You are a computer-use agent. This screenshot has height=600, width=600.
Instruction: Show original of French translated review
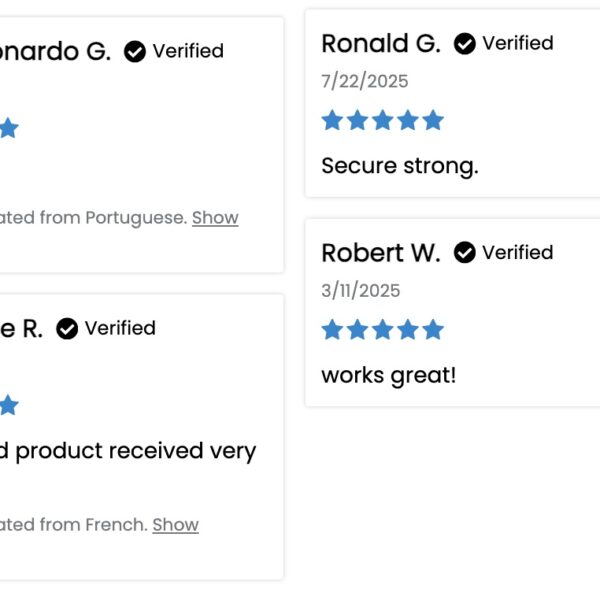(x=175, y=525)
